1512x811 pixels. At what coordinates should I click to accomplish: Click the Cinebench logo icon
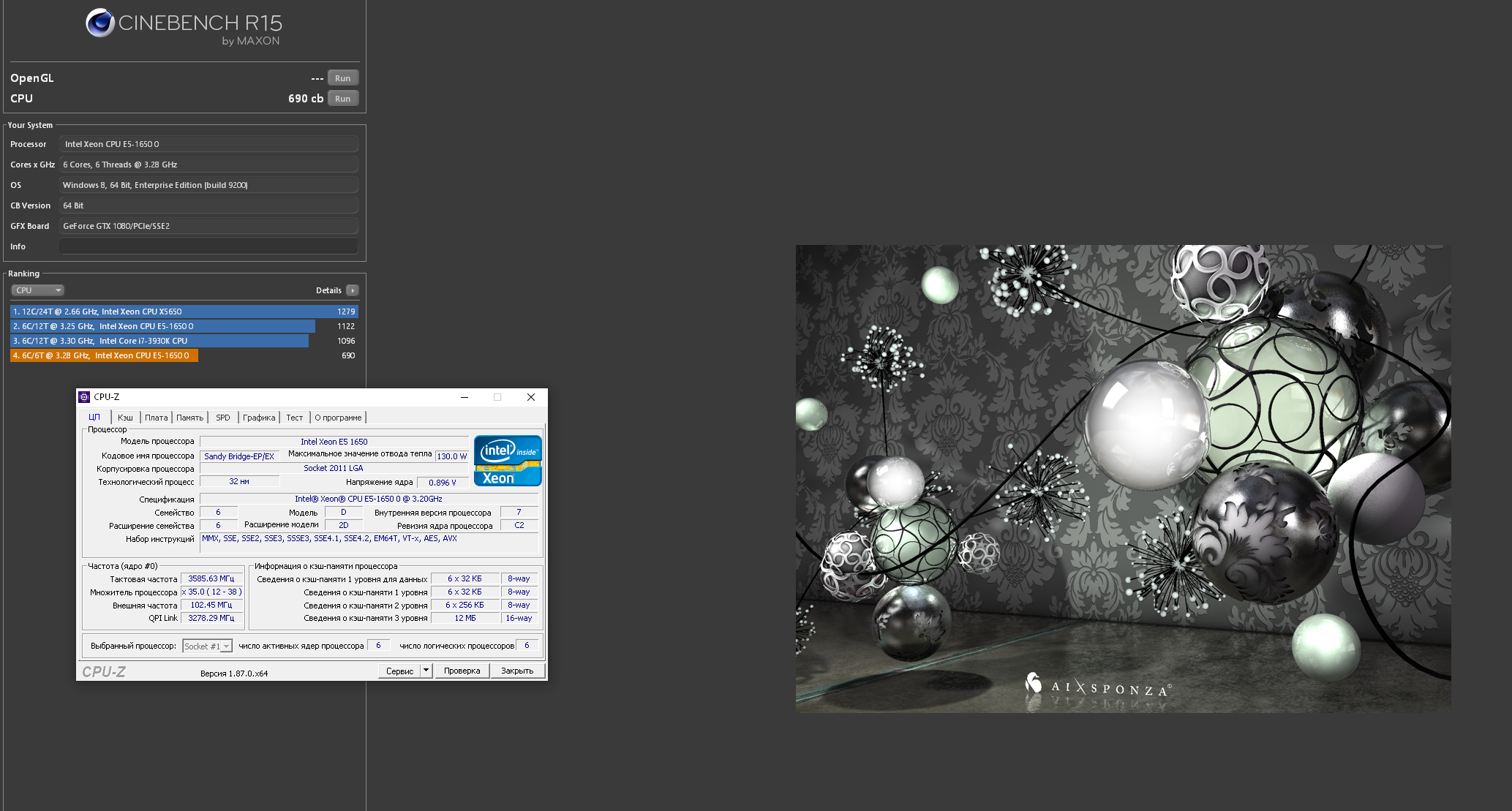(100, 23)
